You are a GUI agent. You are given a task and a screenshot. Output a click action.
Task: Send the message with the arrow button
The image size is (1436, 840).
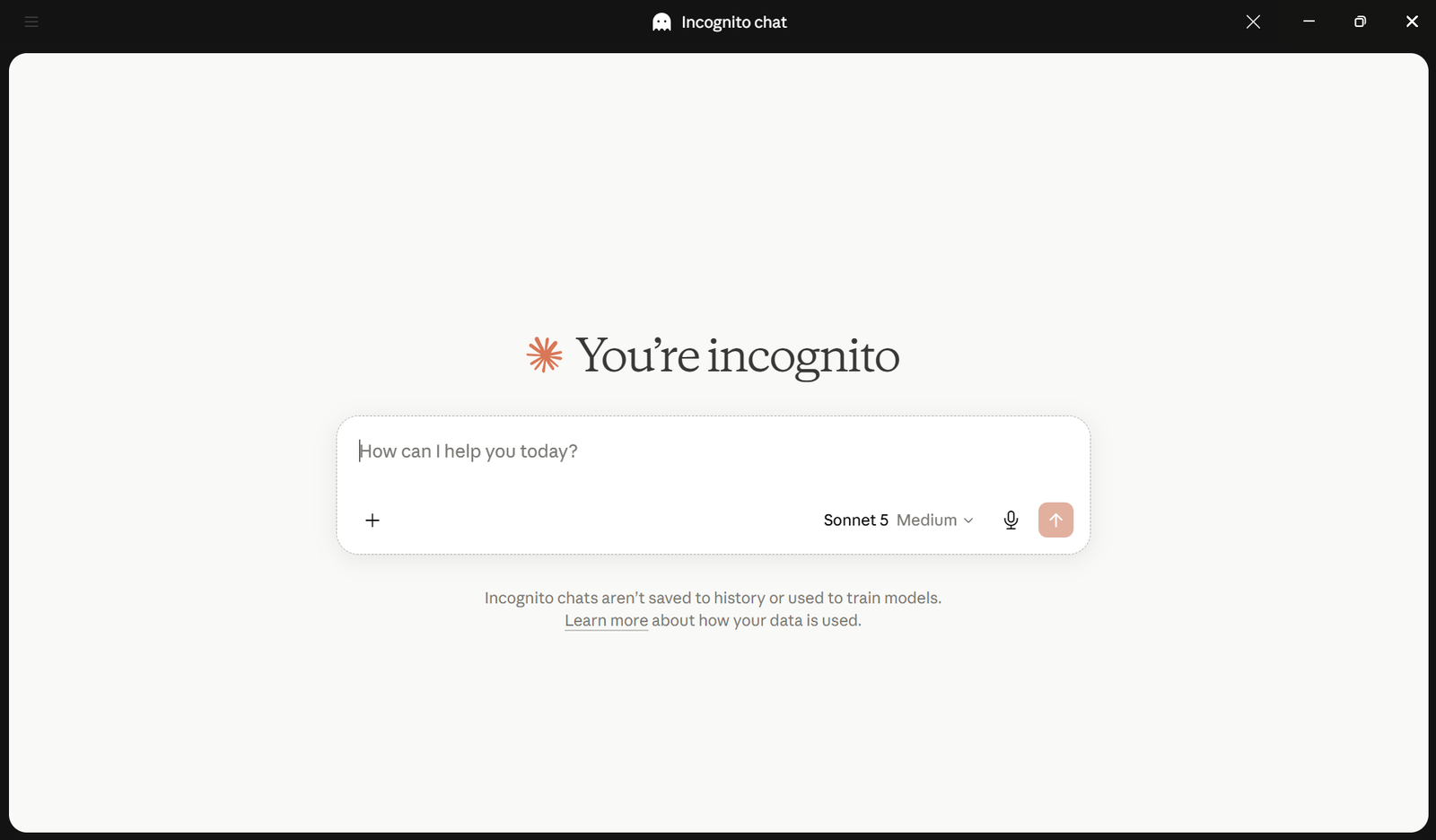point(1055,521)
